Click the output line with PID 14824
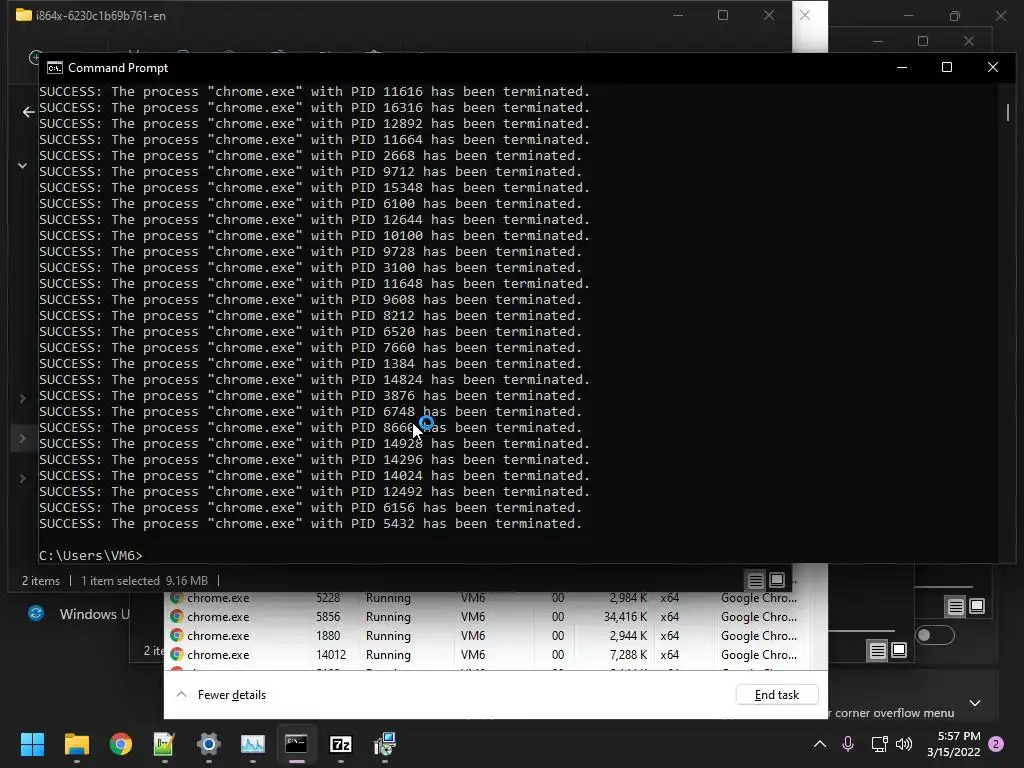Image resolution: width=1024 pixels, height=768 pixels. (314, 379)
